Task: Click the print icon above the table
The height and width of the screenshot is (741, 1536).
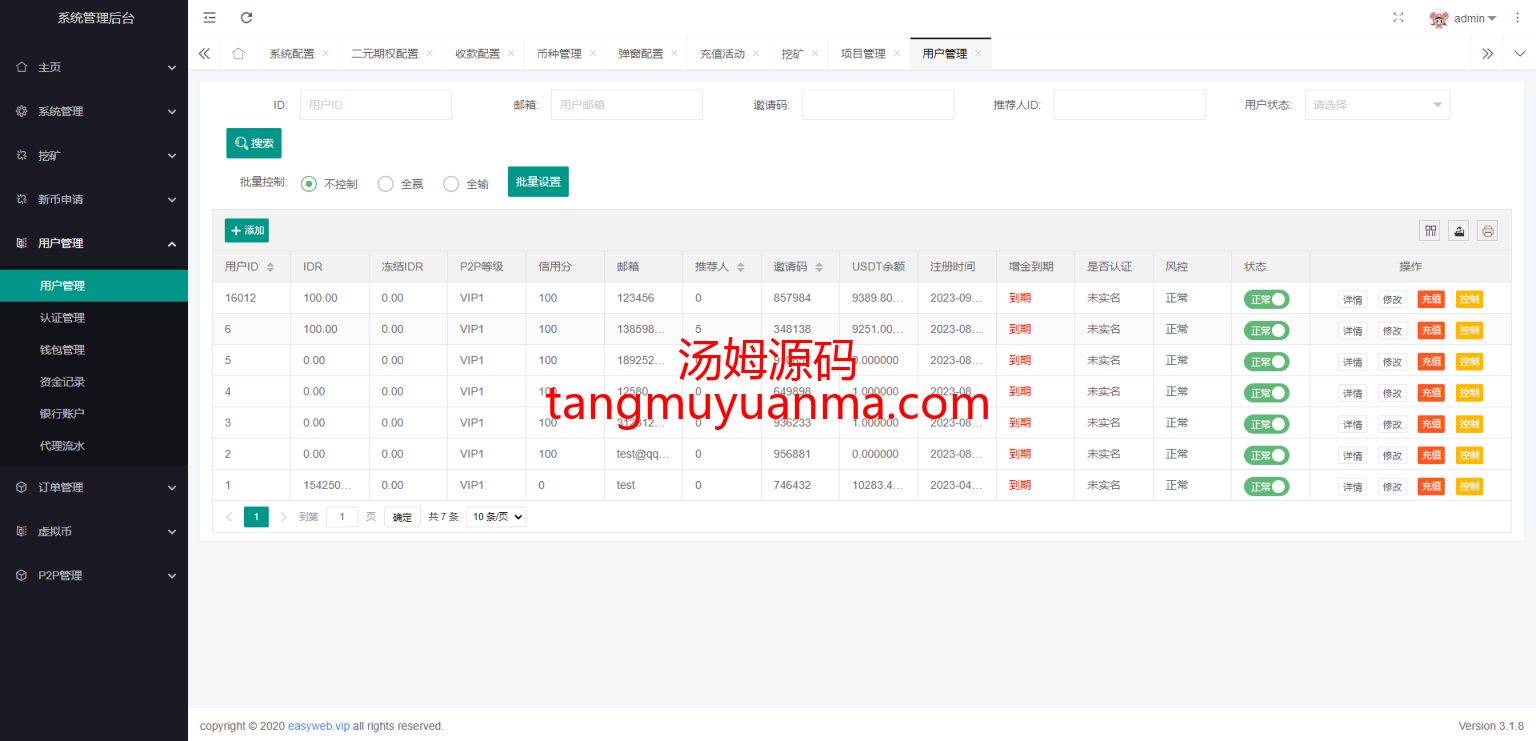Action: point(1487,231)
